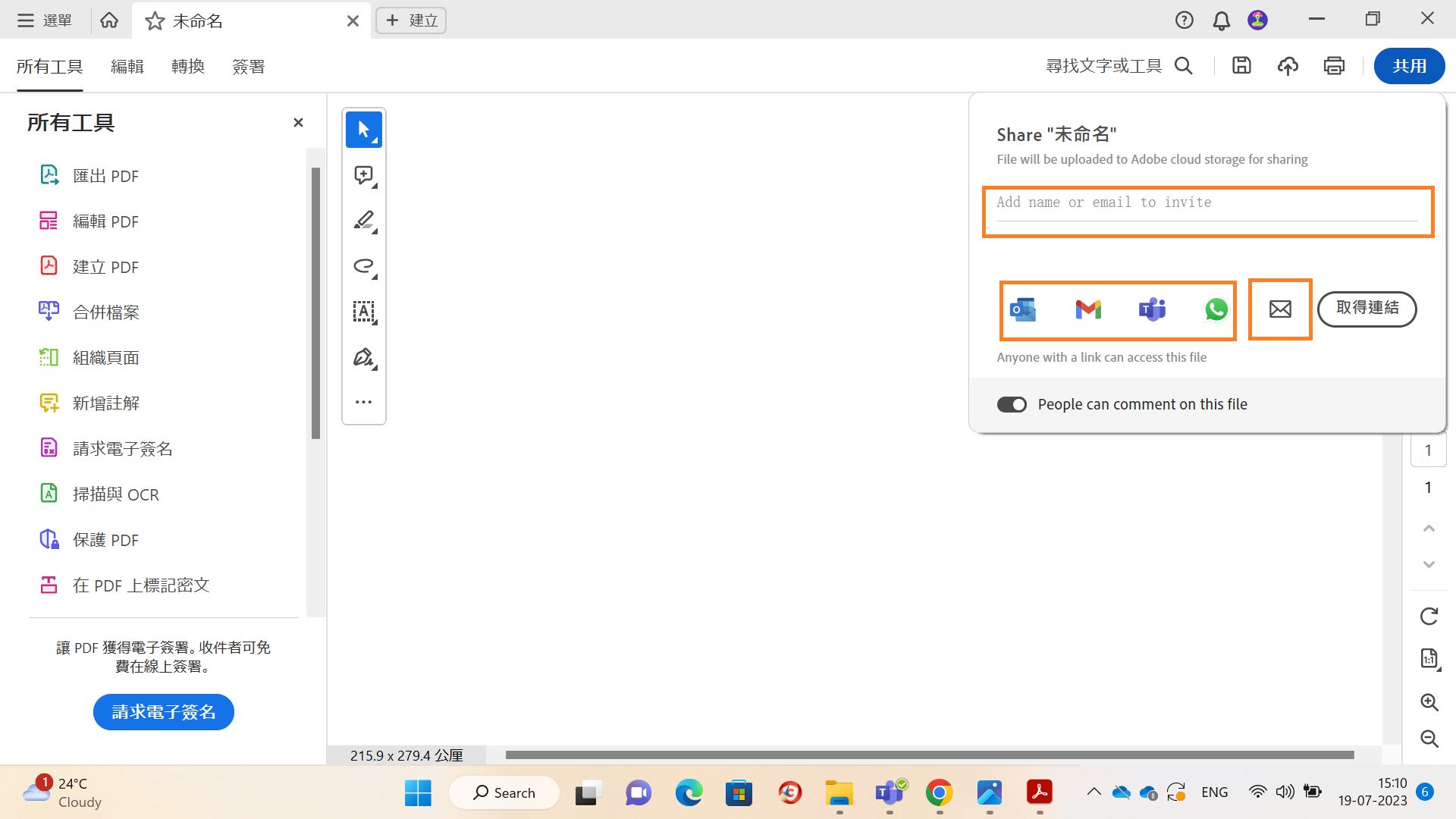
Task: Open the Fill and Sign pen tool
Action: point(363,356)
